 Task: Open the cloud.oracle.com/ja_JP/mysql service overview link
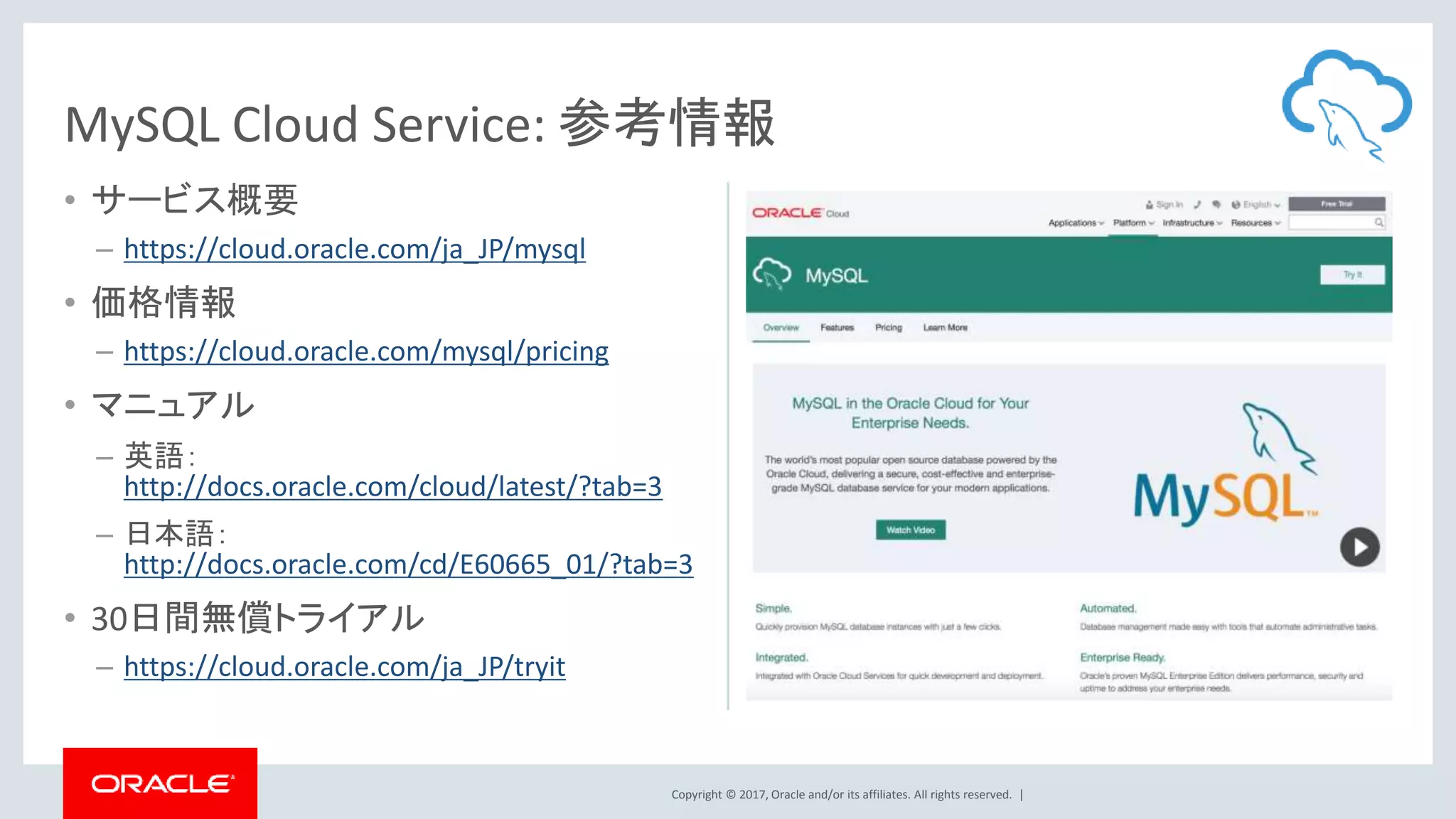click(354, 250)
